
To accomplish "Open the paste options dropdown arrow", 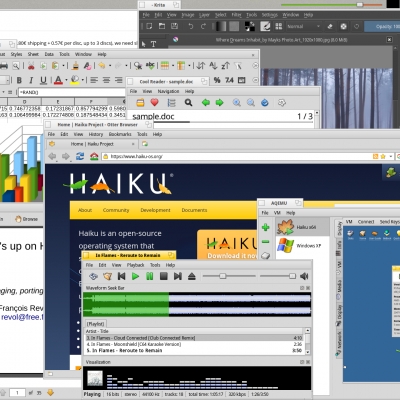I will tap(63, 66).
